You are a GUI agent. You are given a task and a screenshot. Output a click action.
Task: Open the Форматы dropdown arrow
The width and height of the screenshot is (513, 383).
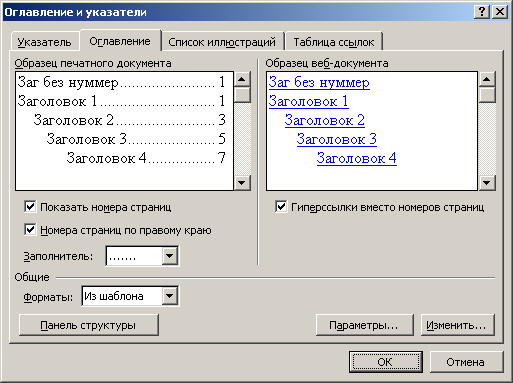coord(170,296)
